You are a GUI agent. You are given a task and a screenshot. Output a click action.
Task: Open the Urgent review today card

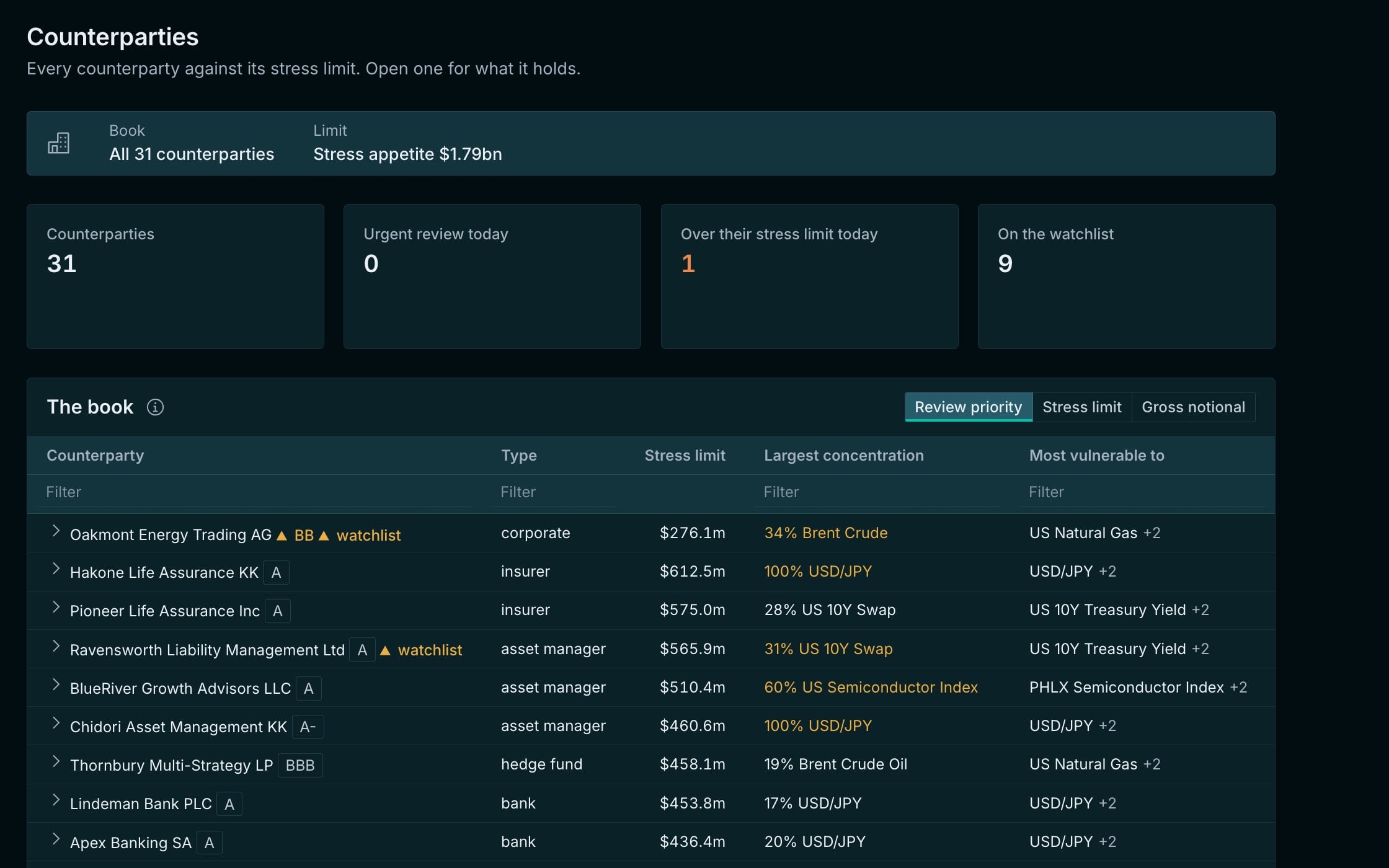[492, 277]
